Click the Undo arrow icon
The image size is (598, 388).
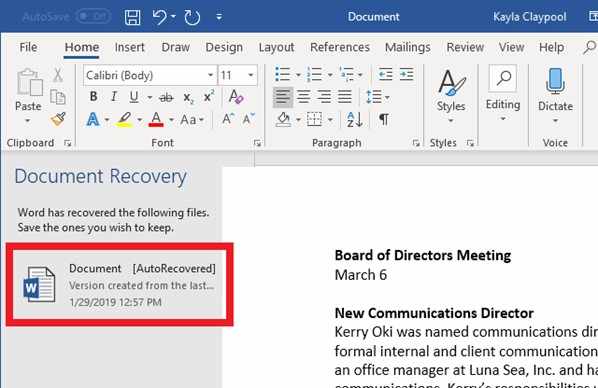pyautogui.click(x=159, y=17)
